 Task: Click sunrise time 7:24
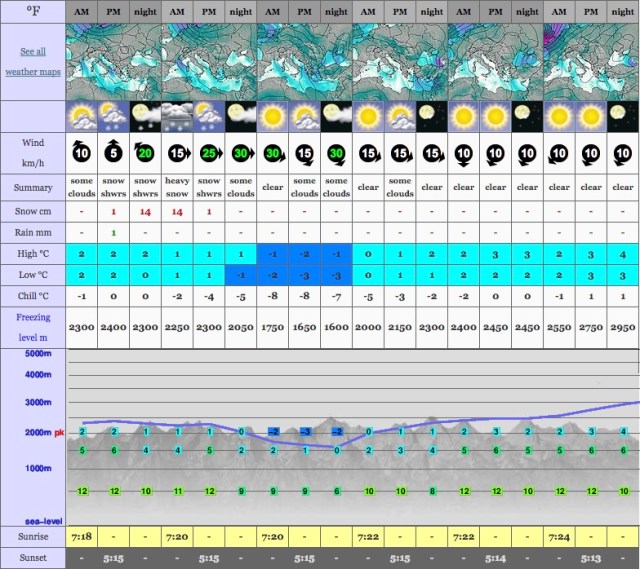click(559, 537)
